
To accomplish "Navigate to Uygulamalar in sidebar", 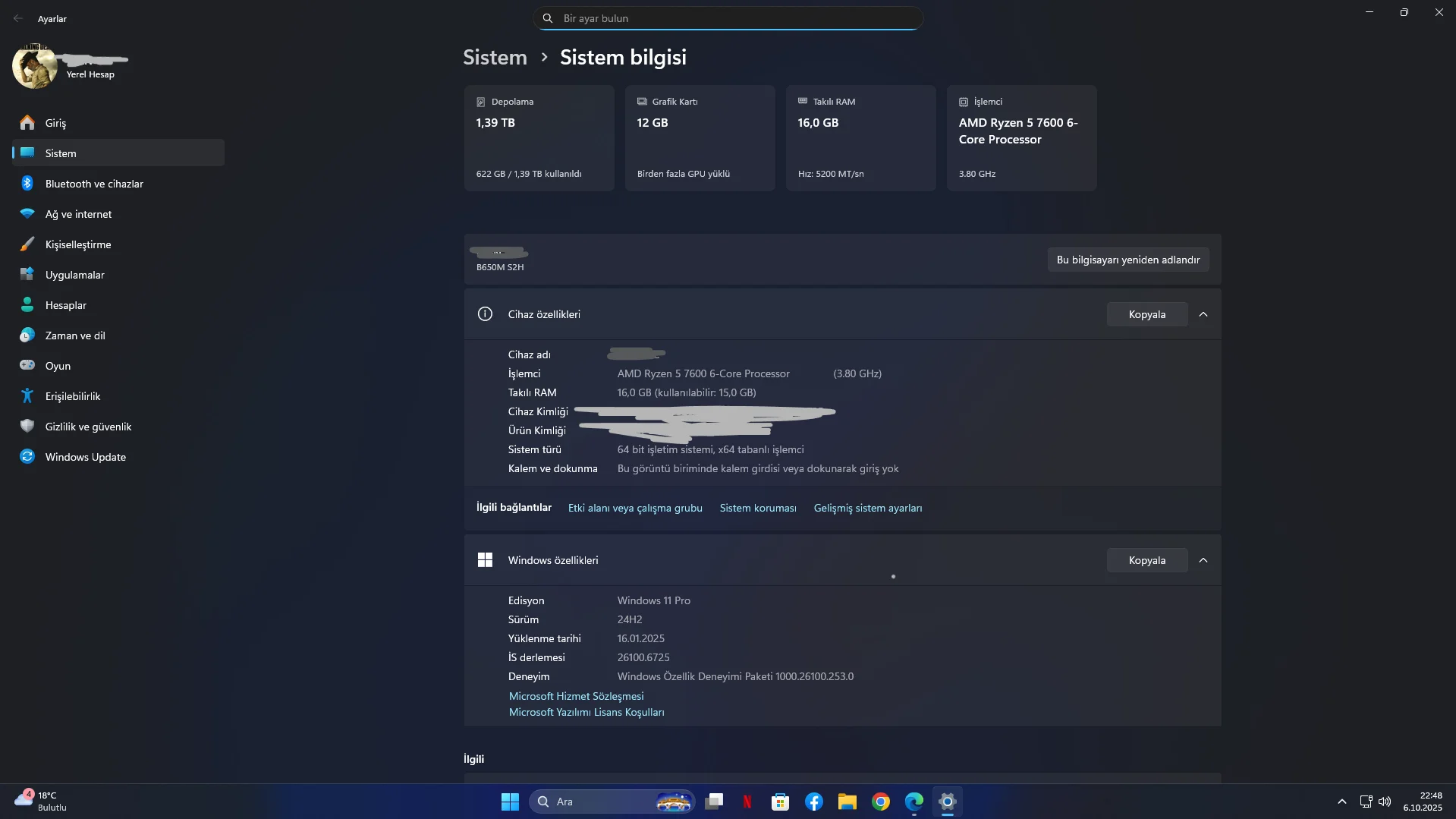I will point(74,275).
